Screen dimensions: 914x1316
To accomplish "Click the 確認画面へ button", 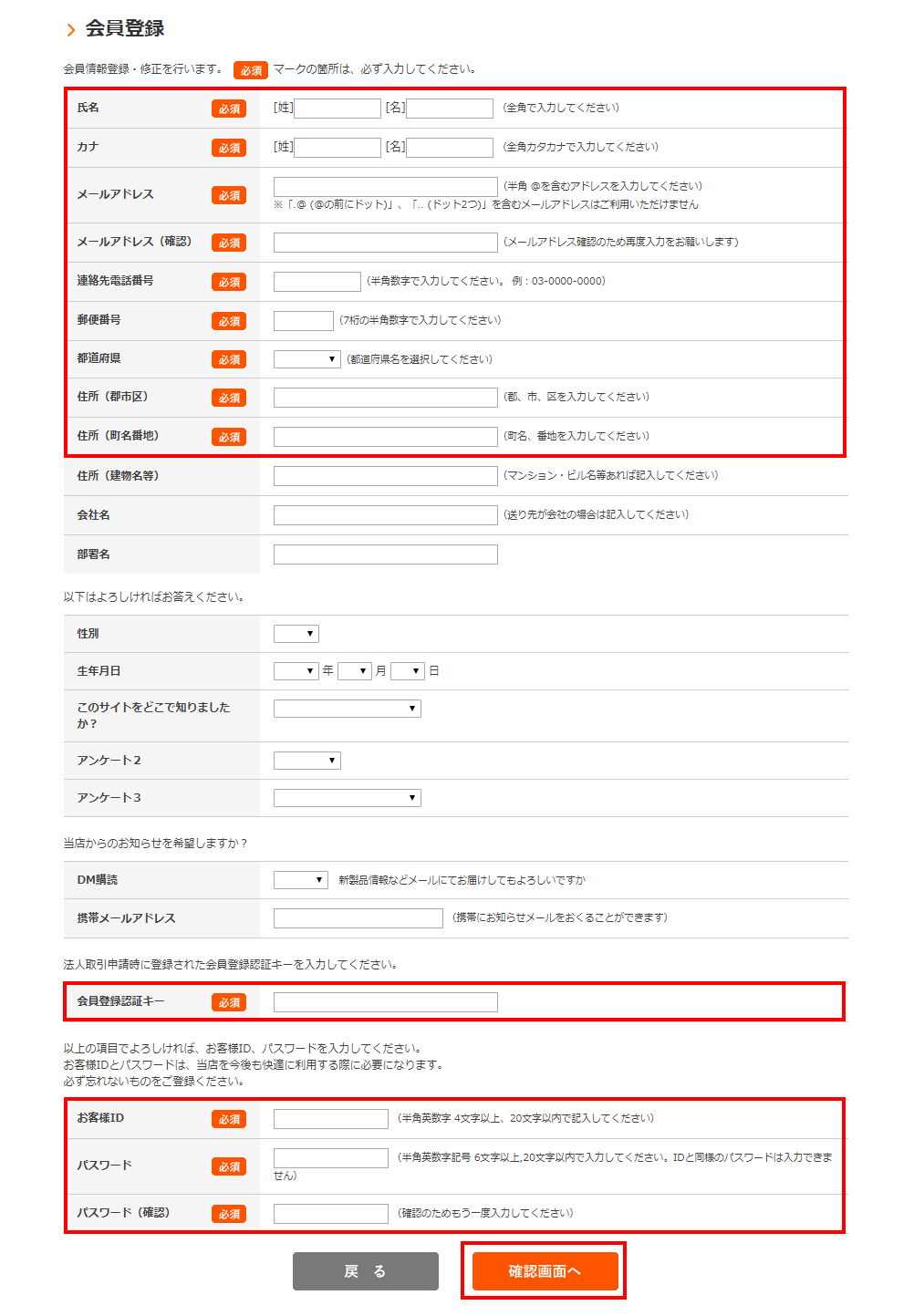I will [x=545, y=1270].
